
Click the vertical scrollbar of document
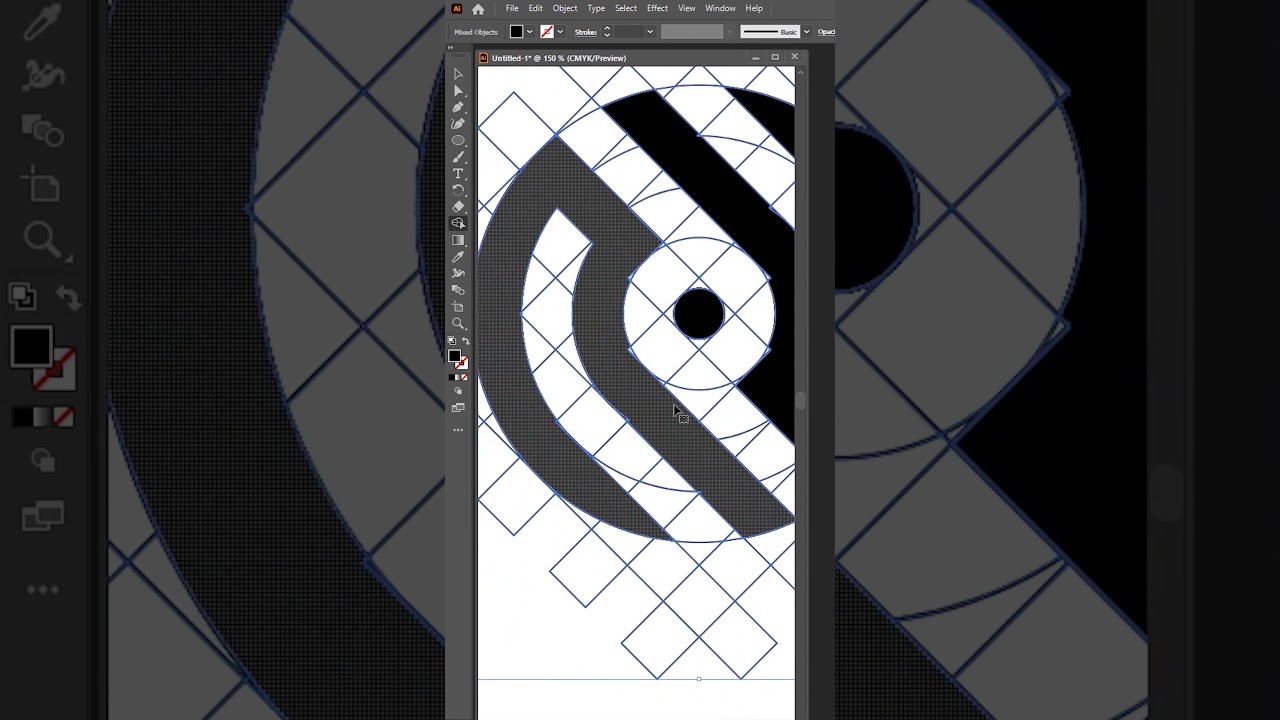point(800,400)
